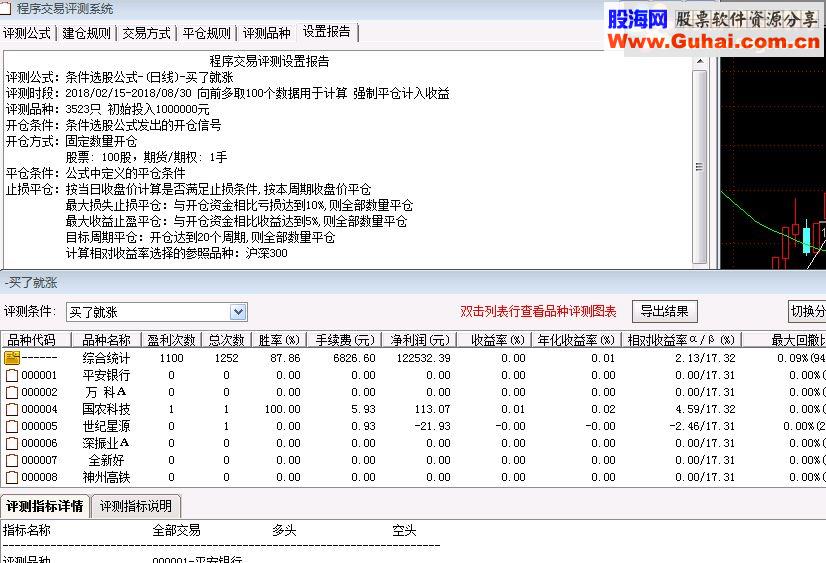
Task: Click the 综合统计 folder icon
Action: [x=12, y=358]
